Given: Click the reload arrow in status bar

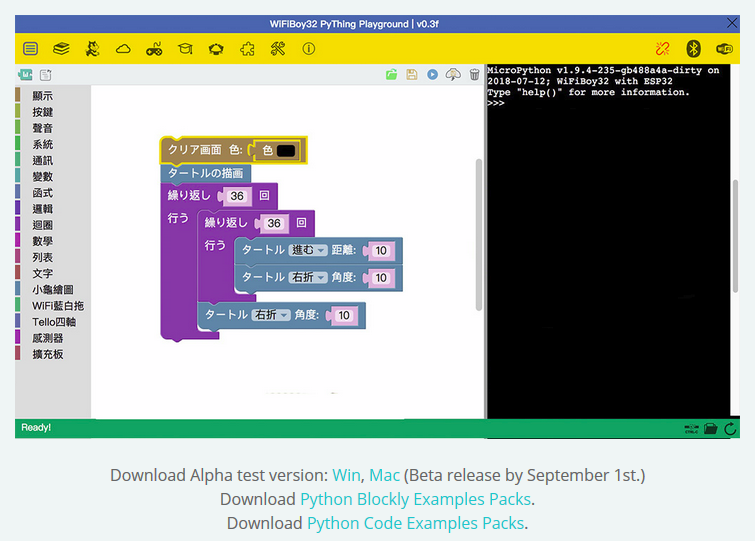Looking at the screenshot, I should (x=730, y=428).
